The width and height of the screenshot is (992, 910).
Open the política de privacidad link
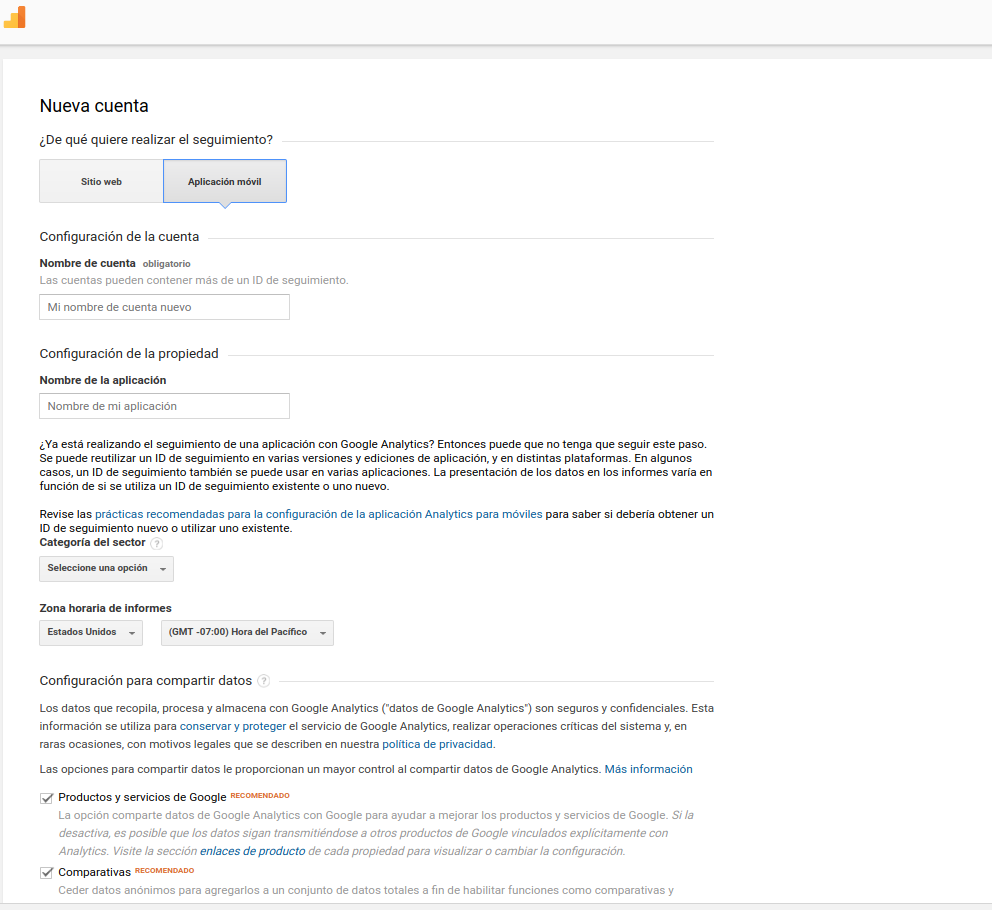[437, 744]
